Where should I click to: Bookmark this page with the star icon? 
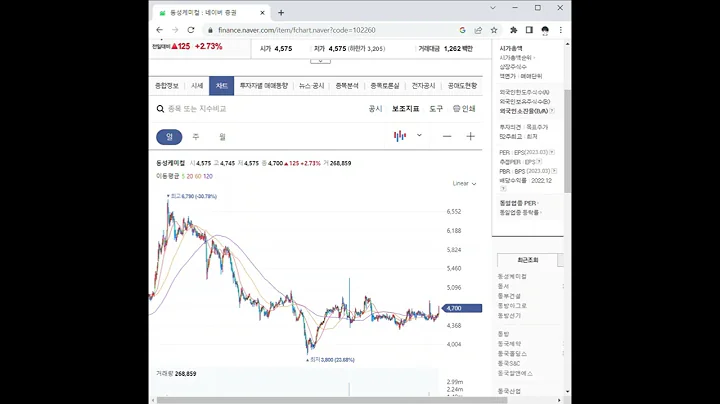(x=494, y=30)
